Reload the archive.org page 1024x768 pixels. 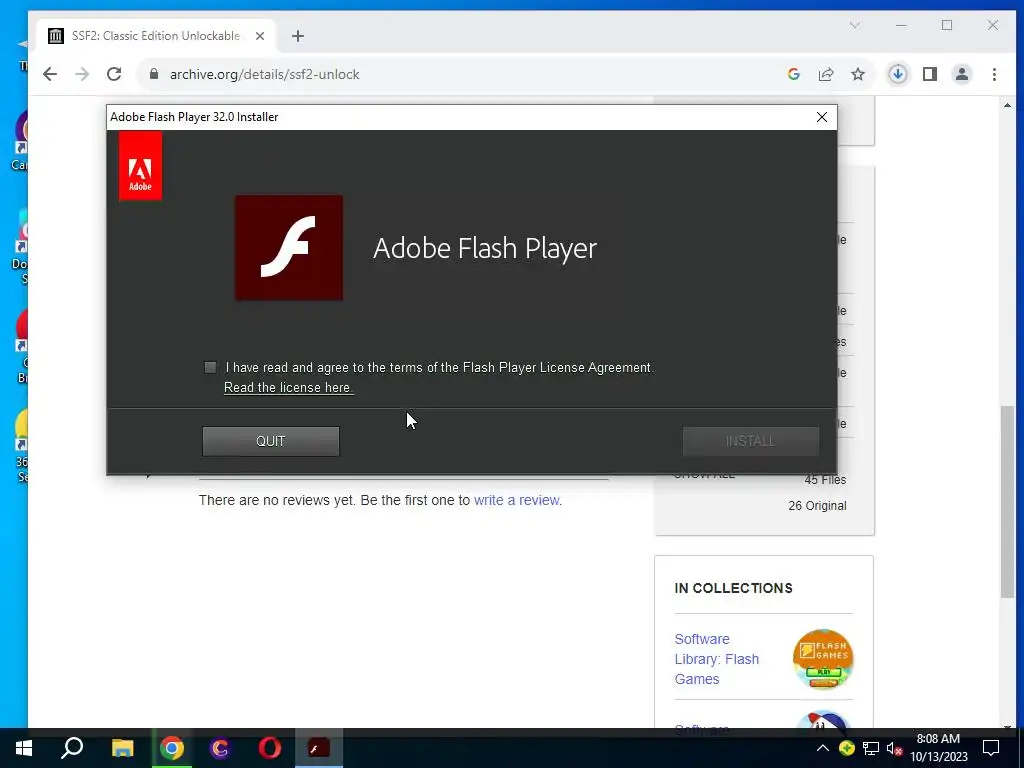pyautogui.click(x=114, y=74)
